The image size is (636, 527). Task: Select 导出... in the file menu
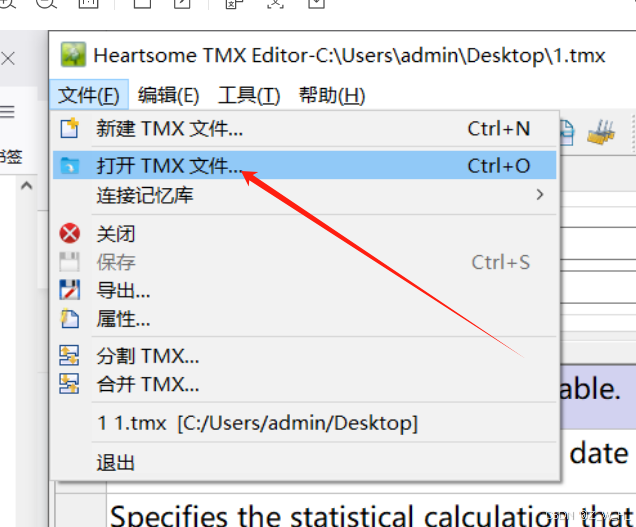coord(304,290)
